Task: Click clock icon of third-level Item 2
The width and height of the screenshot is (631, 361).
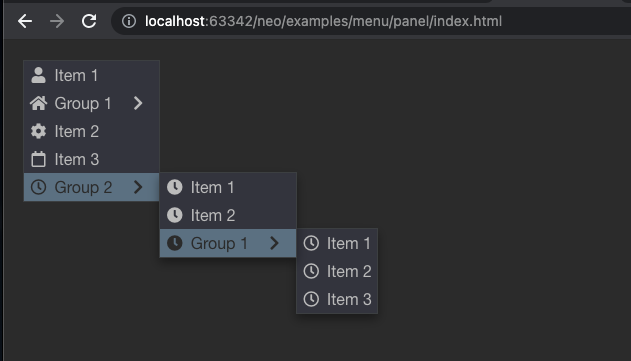Action: [x=311, y=271]
